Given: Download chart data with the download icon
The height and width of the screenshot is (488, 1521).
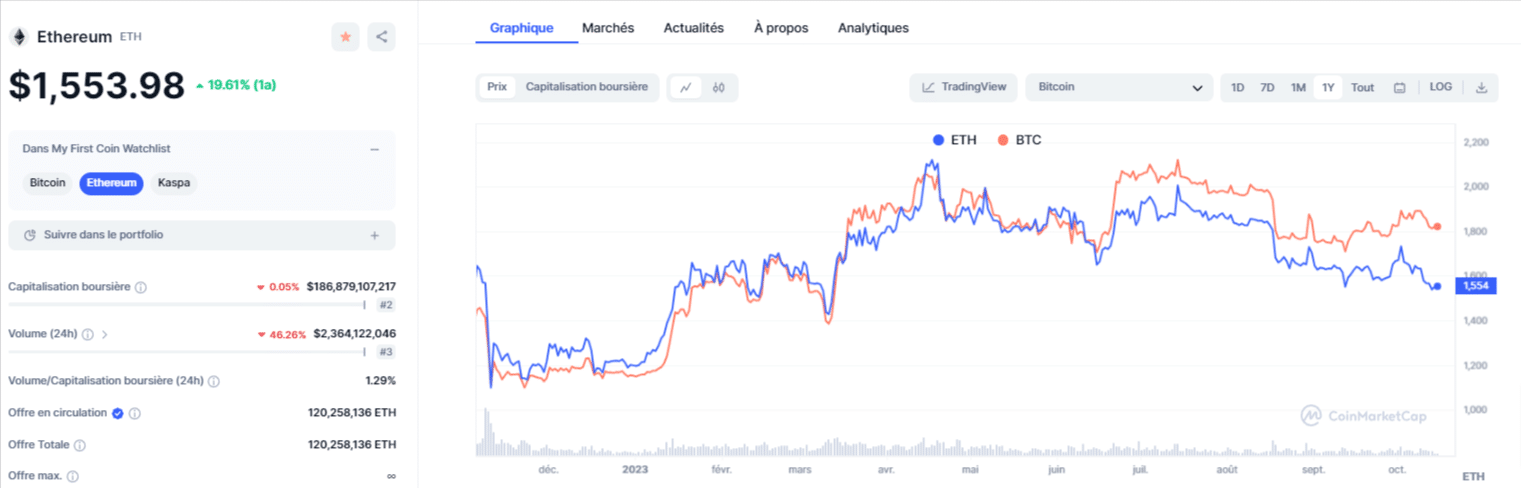Looking at the screenshot, I should coord(1481,88).
